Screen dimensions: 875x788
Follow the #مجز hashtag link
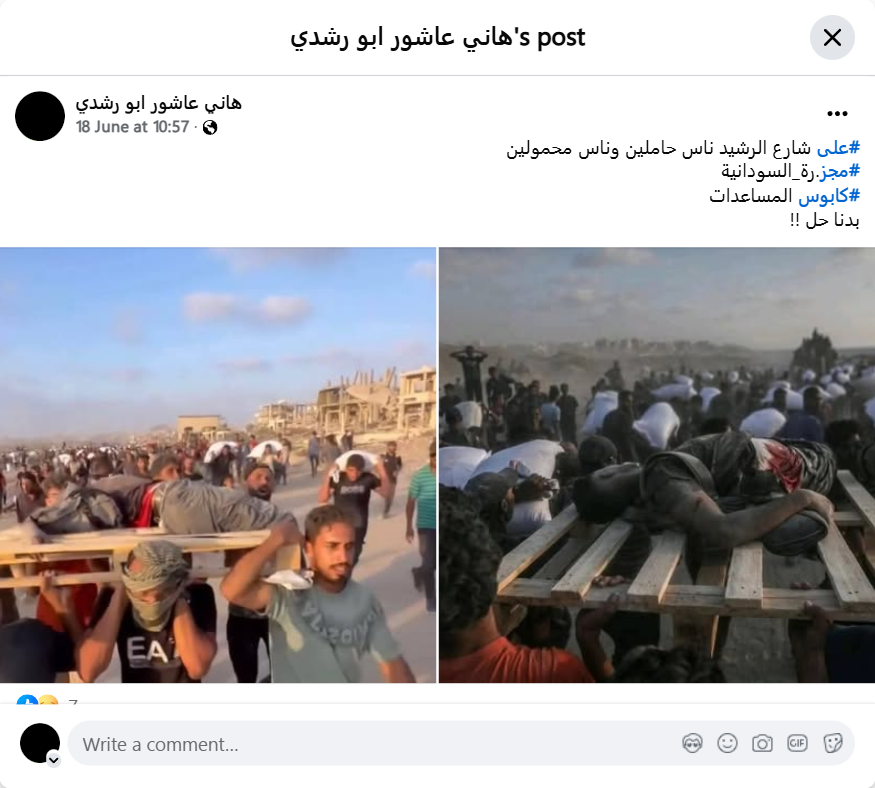[839, 171]
